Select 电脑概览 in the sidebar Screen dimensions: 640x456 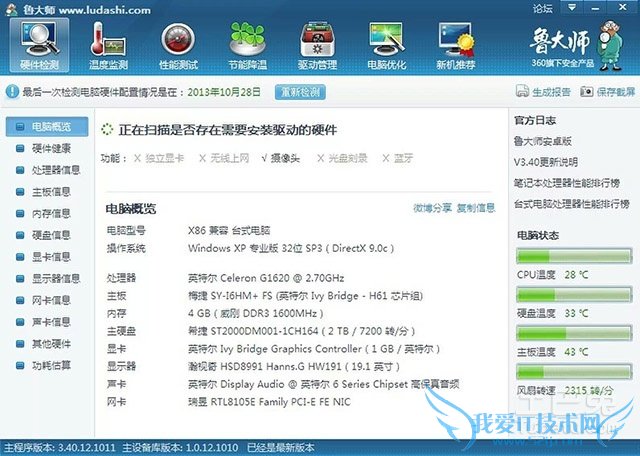(x=47, y=127)
